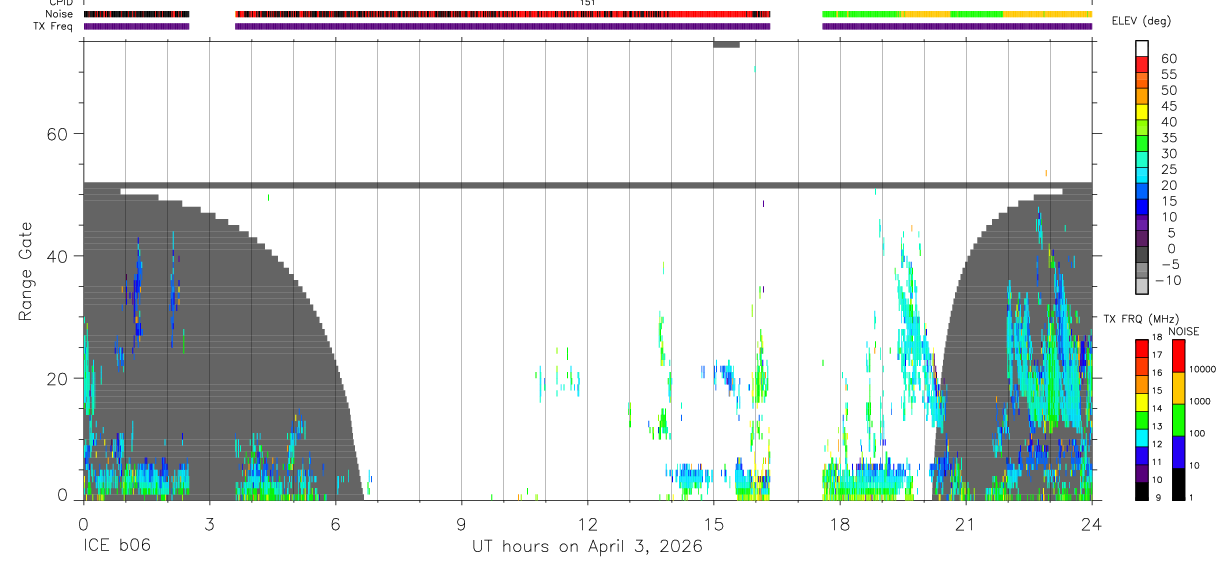
Task: Select the orange-yellow segment of NOISE colorbar
Action: coord(1178,388)
